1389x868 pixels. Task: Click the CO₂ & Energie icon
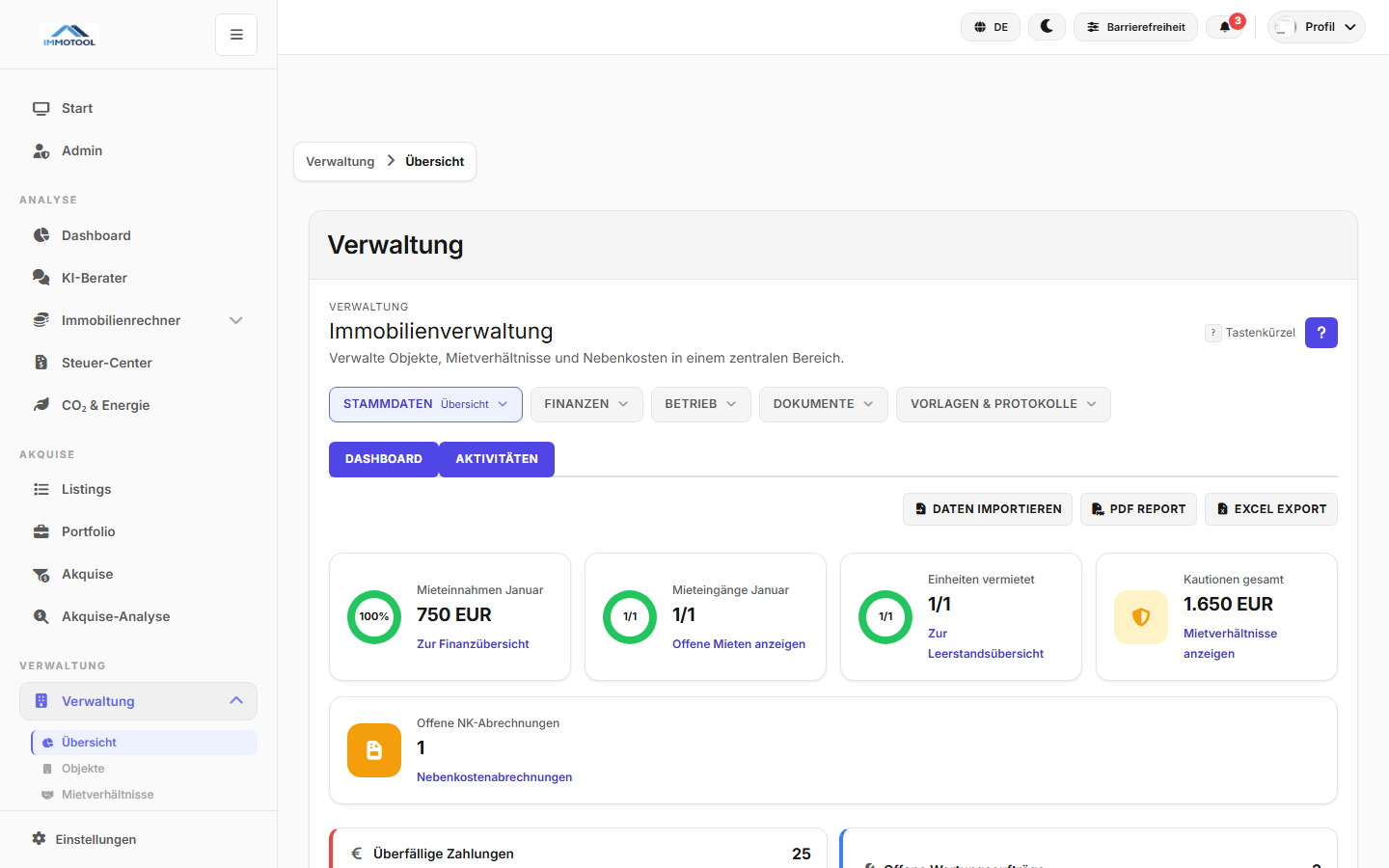41,404
